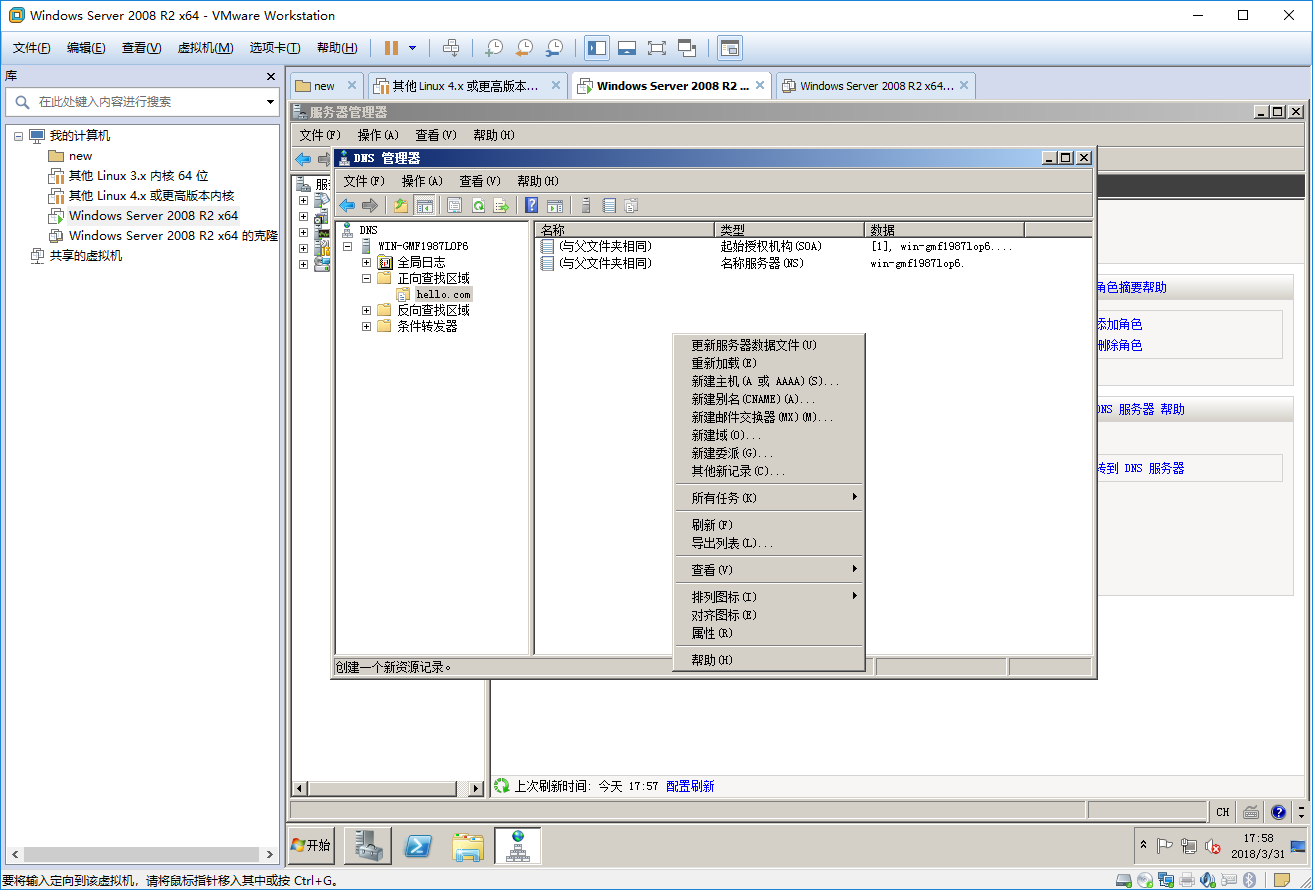The width and height of the screenshot is (1313, 890).
Task: Click the up-one-level folder icon in DNS toolbar
Action: point(400,205)
